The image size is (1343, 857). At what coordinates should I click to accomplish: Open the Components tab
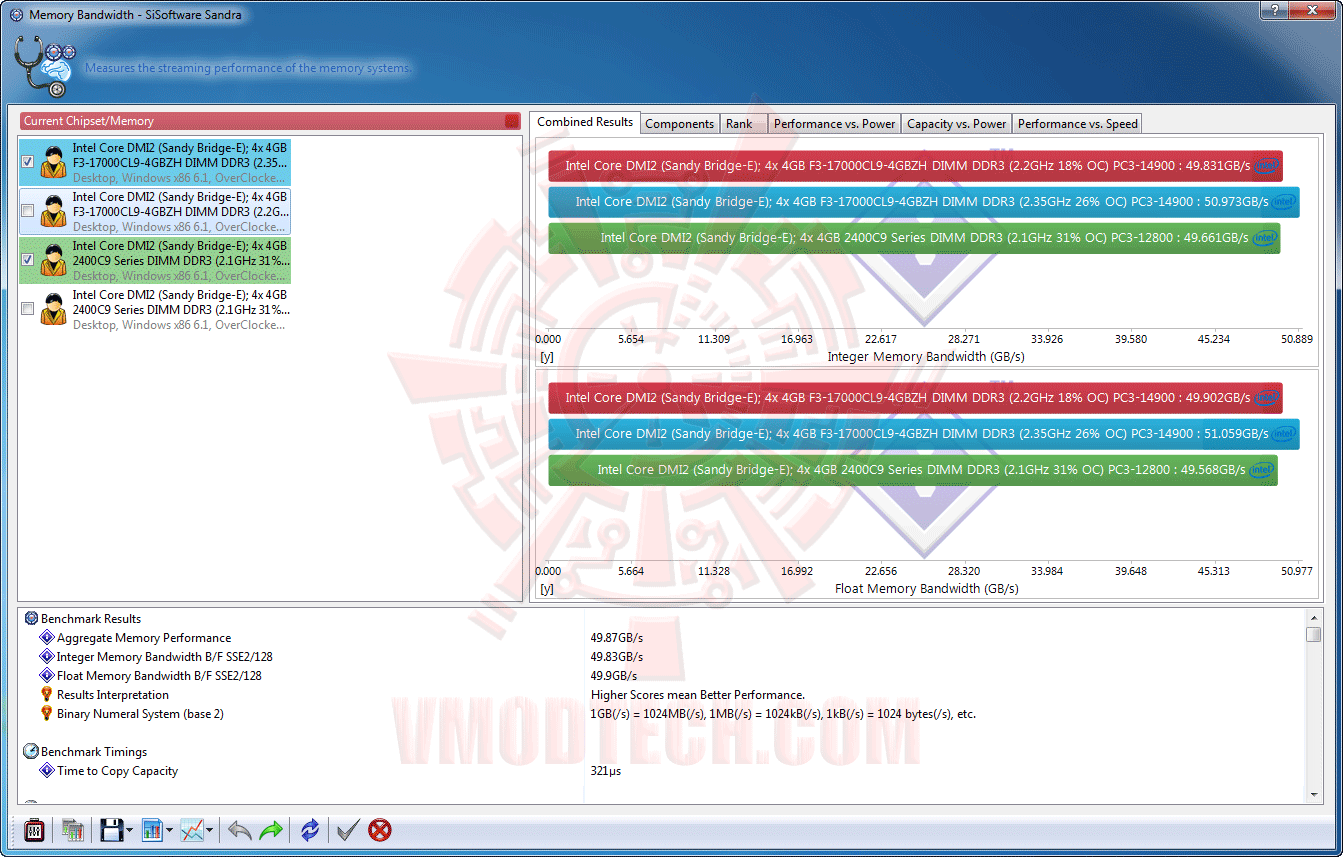tap(680, 124)
